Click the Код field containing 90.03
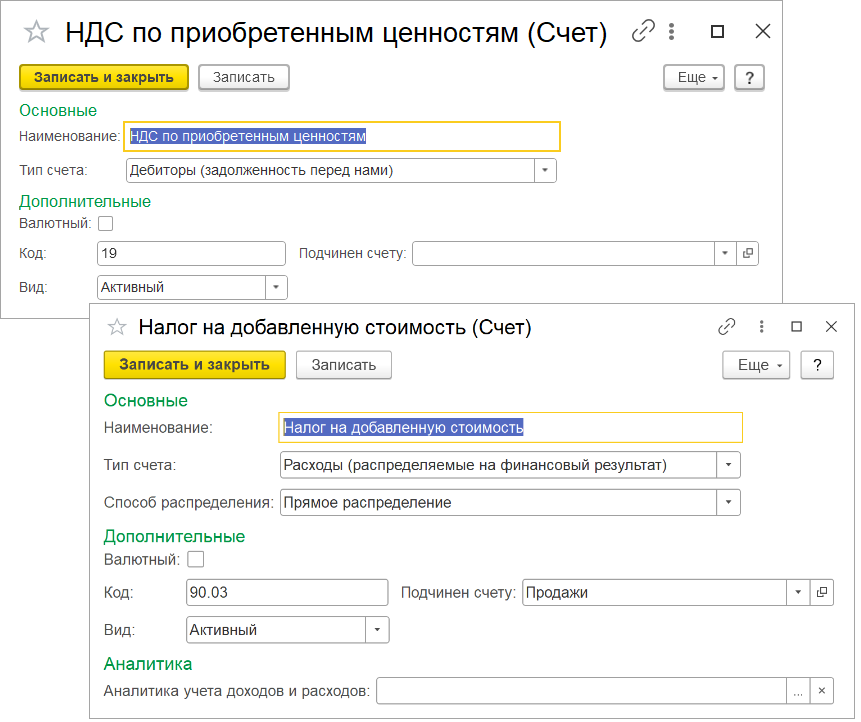The height and width of the screenshot is (722, 861). pos(286,593)
